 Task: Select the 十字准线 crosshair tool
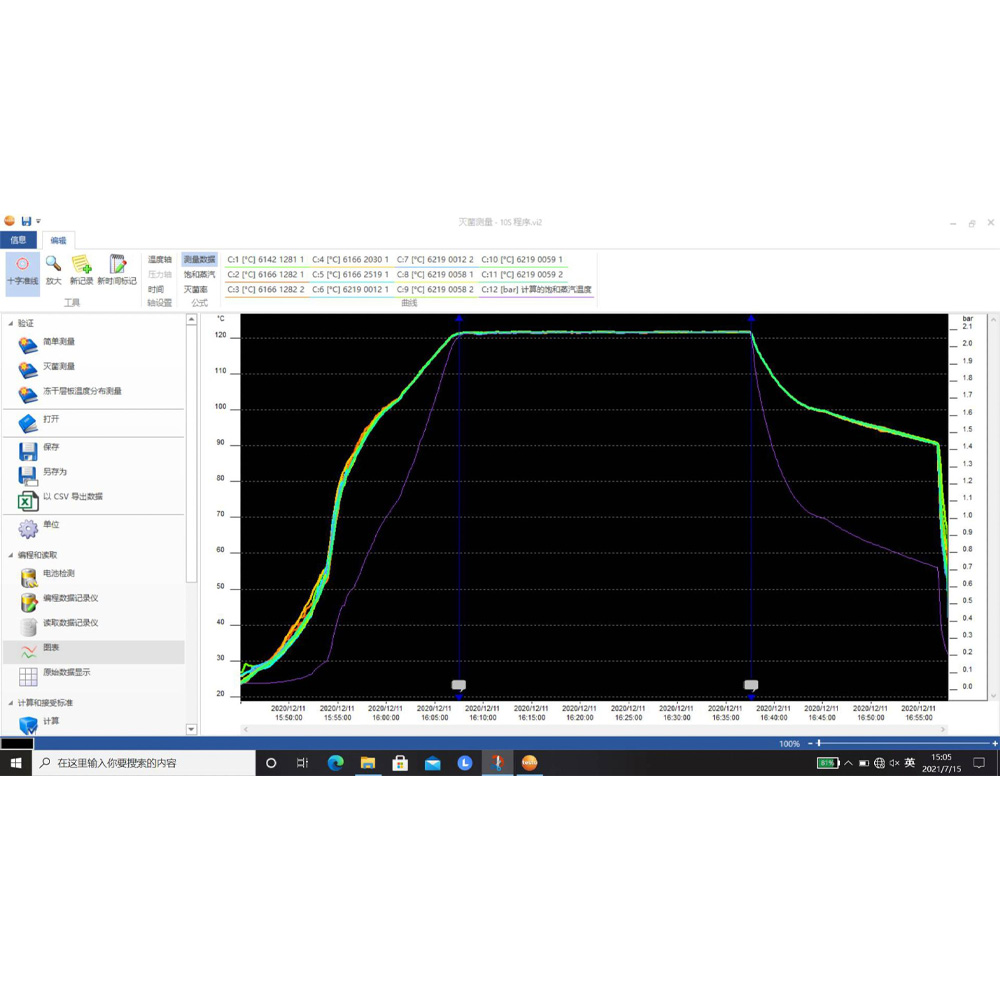pyautogui.click(x=22, y=269)
